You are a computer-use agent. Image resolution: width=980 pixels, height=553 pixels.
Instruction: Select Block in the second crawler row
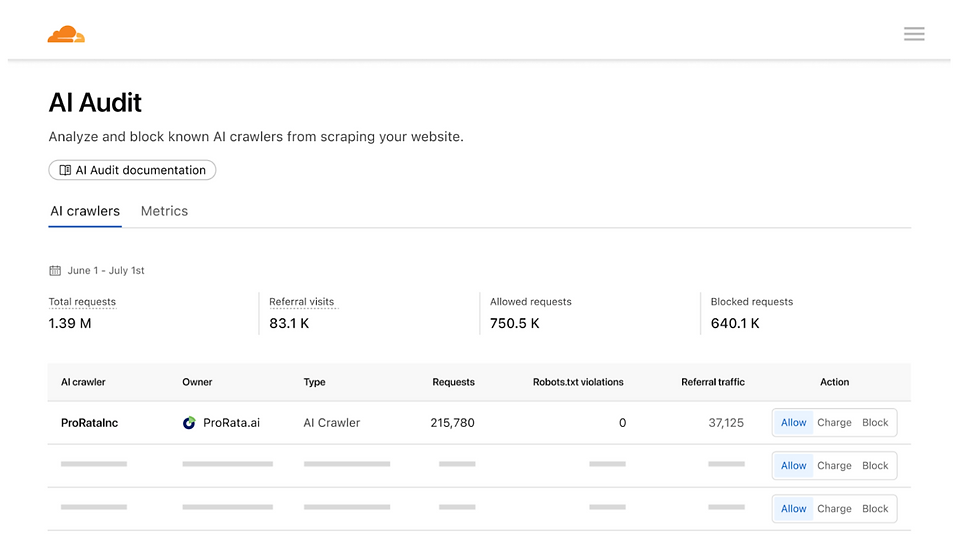tap(875, 466)
